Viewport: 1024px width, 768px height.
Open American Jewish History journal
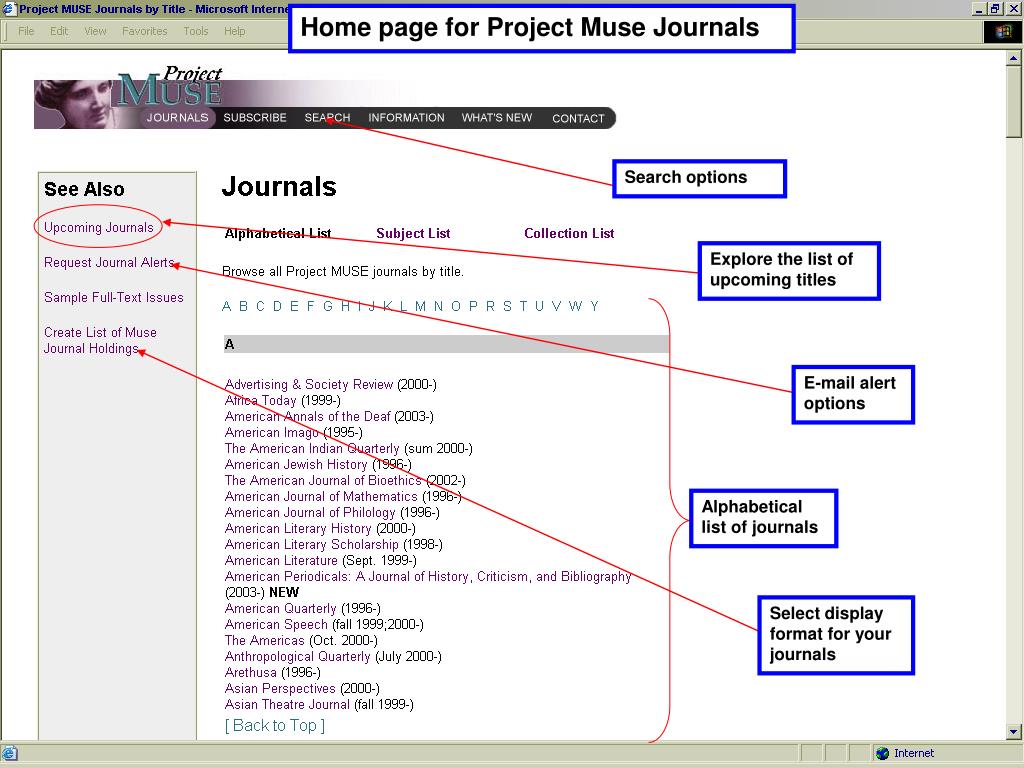tap(296, 464)
